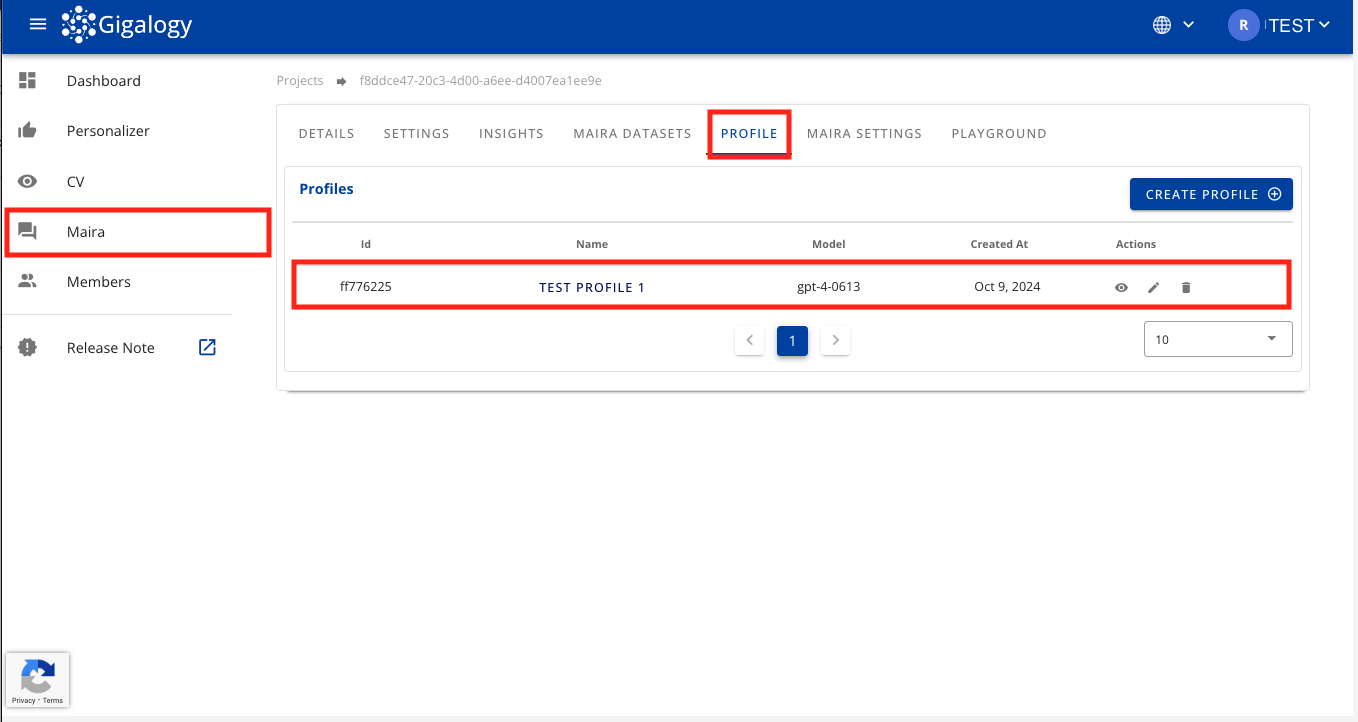
Task: Click the Projects breadcrumb link
Action: point(300,81)
